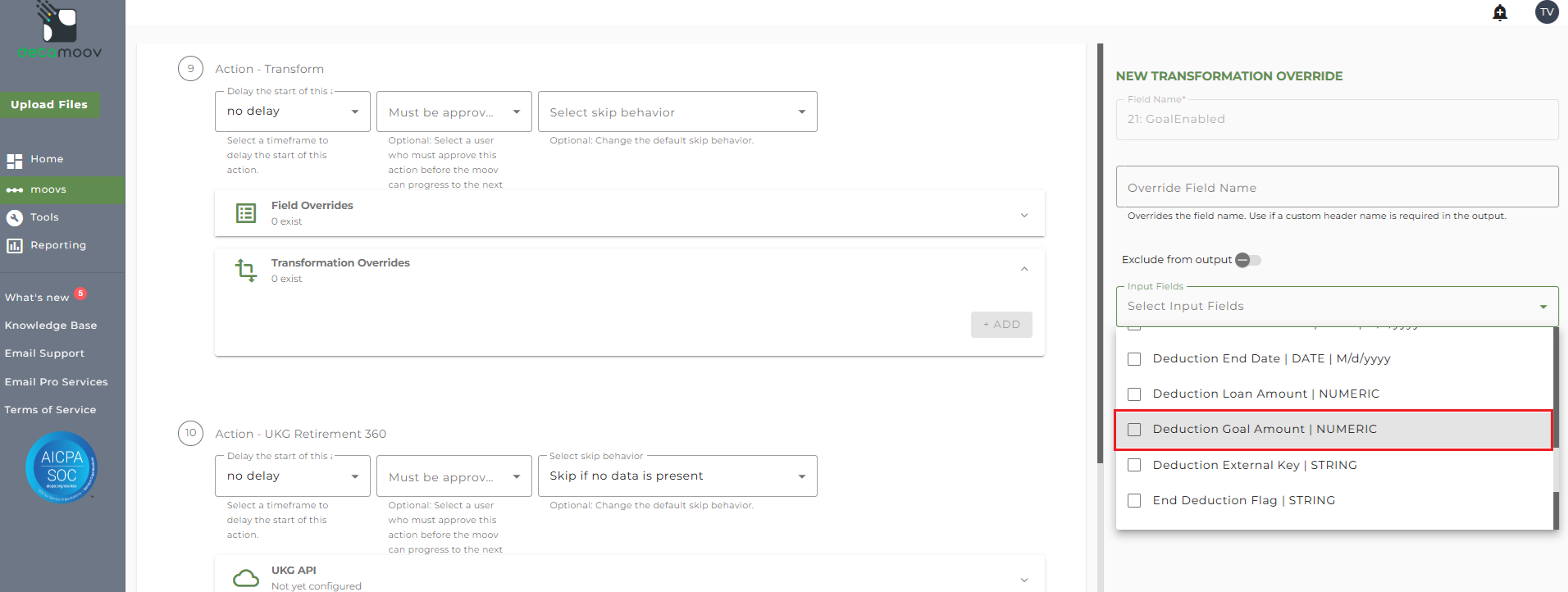This screenshot has height=592, width=1568.
Task: Click the Transformation Overrides crop icon
Action: (246, 270)
